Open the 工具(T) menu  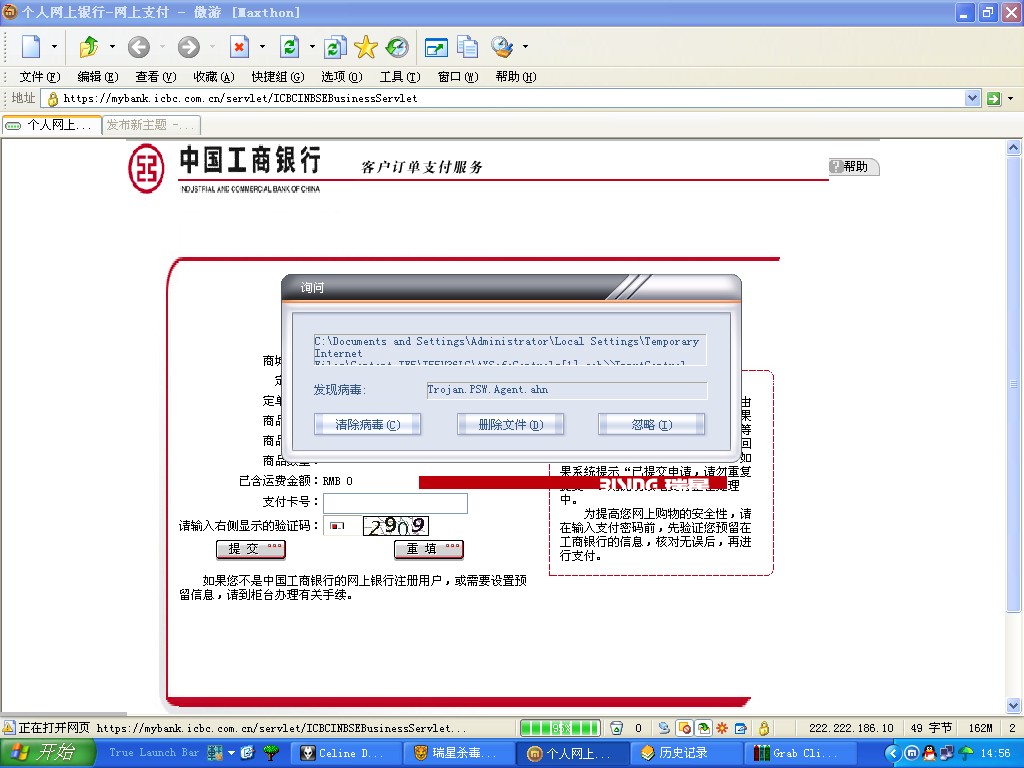point(400,77)
